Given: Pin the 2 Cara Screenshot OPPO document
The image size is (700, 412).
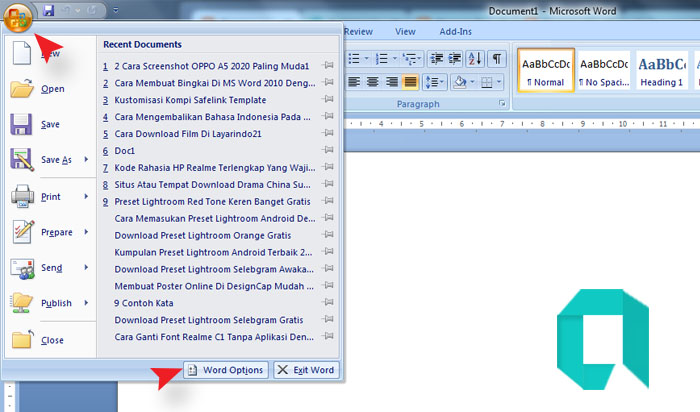Looking at the screenshot, I should [x=328, y=65].
